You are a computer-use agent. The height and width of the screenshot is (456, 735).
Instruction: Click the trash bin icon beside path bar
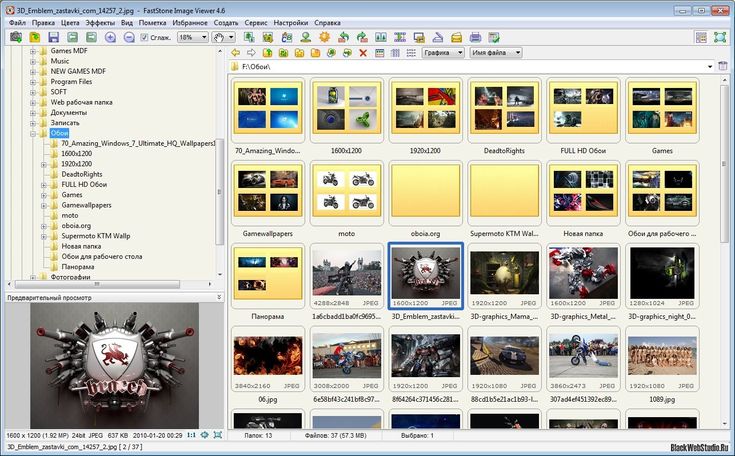723,66
